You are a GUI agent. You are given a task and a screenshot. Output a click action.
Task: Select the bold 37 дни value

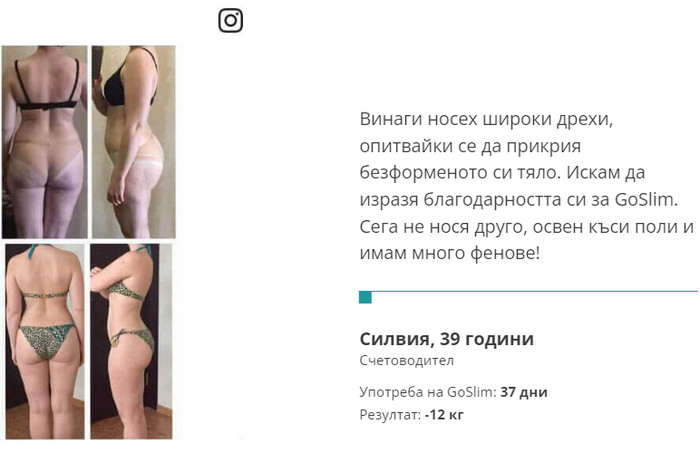click(x=524, y=392)
